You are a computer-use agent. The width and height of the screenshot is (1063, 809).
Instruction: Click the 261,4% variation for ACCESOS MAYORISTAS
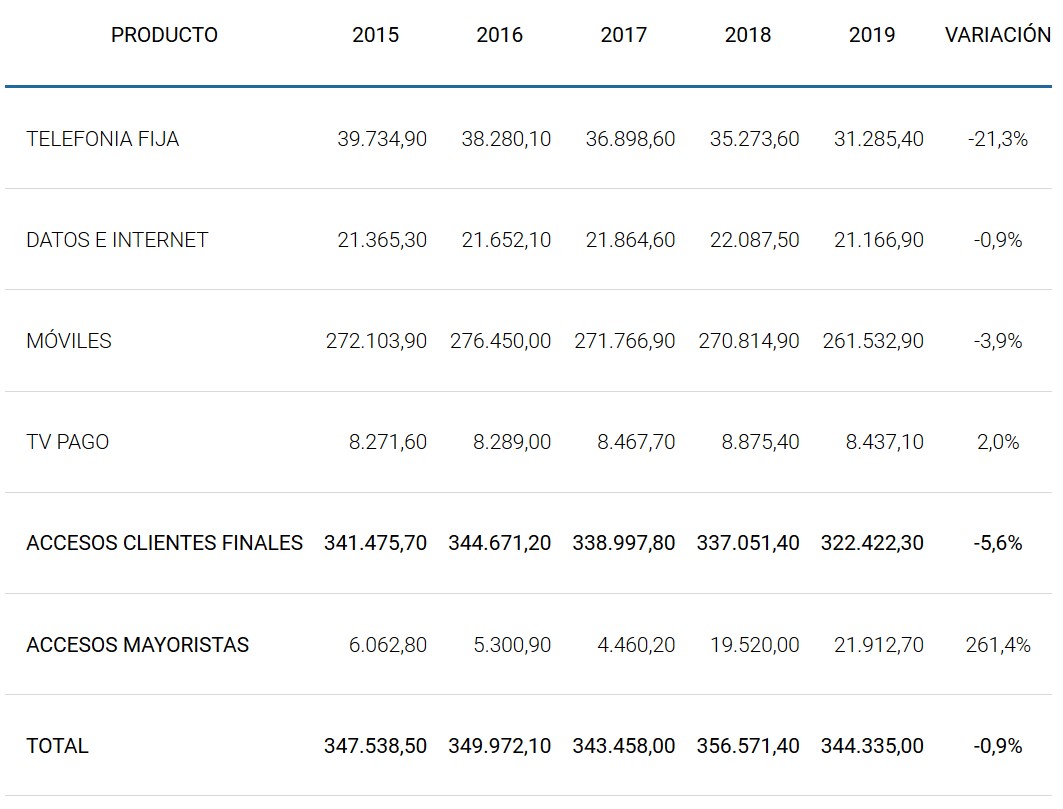[997, 645]
